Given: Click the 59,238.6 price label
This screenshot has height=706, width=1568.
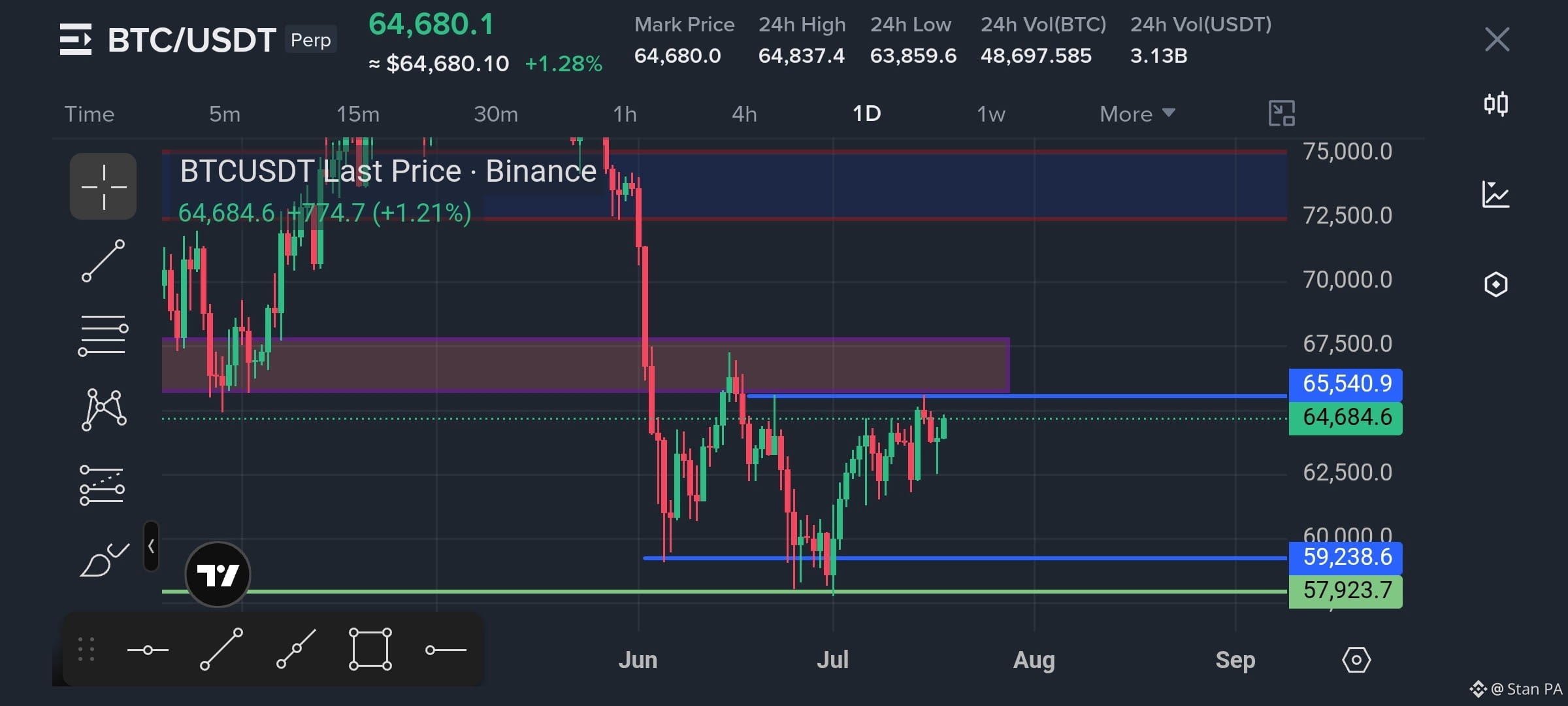Looking at the screenshot, I should point(1346,557).
